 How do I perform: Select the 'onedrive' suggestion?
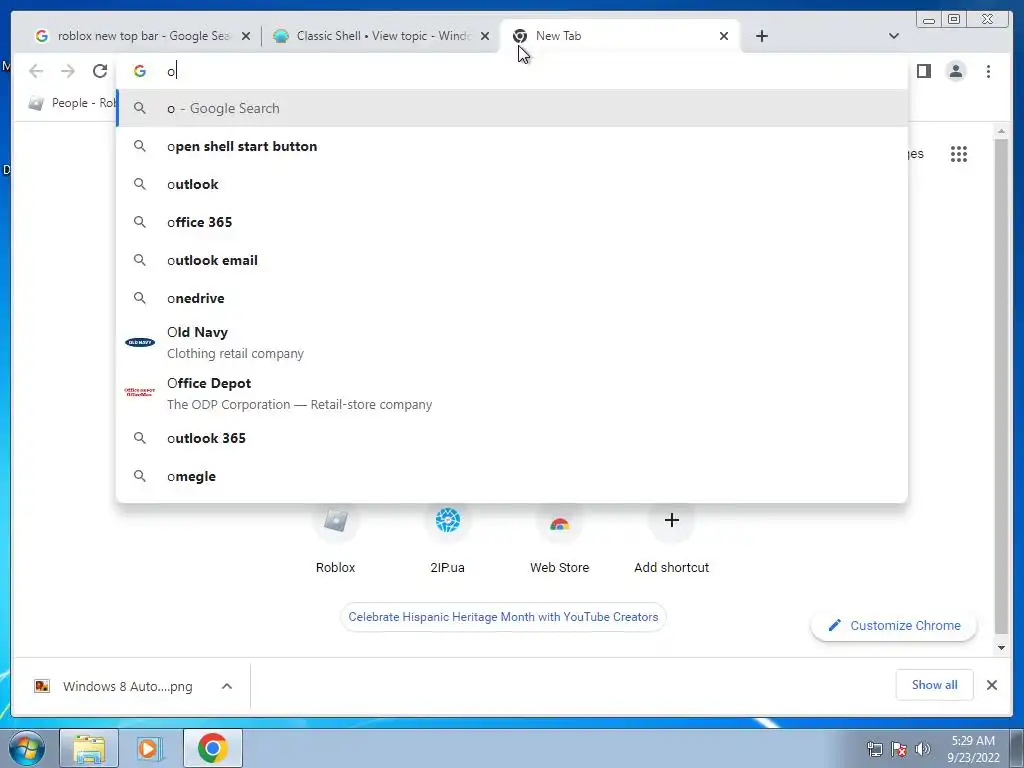click(511, 298)
